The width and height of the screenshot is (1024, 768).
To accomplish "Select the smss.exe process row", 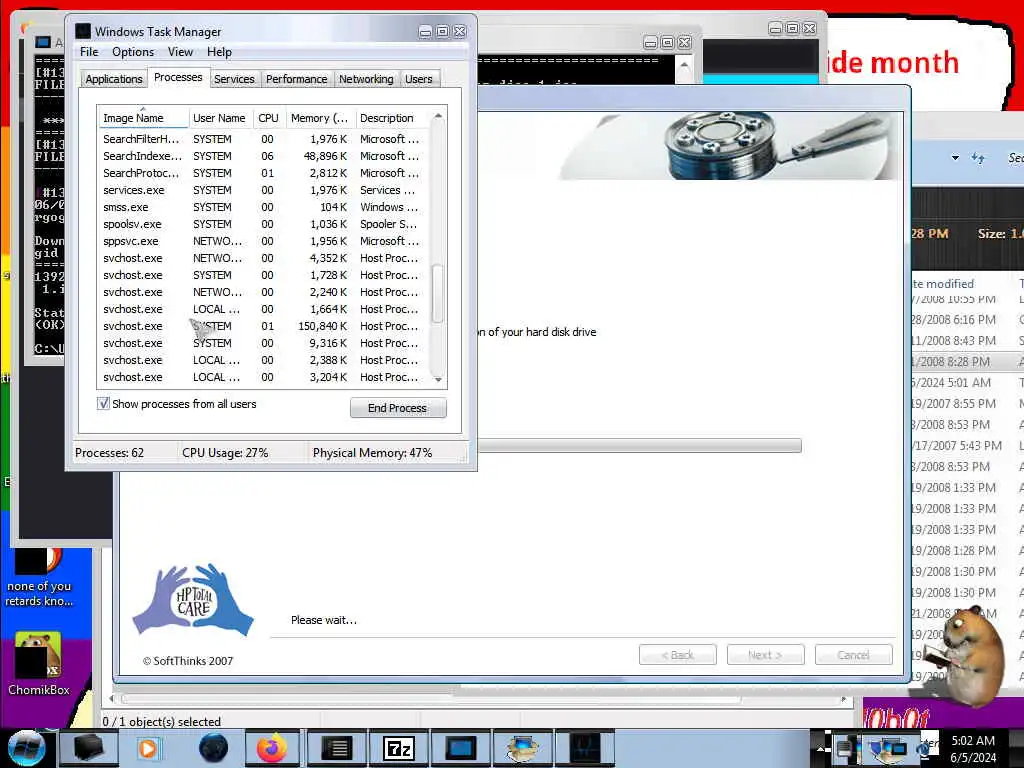I will click(x=264, y=207).
